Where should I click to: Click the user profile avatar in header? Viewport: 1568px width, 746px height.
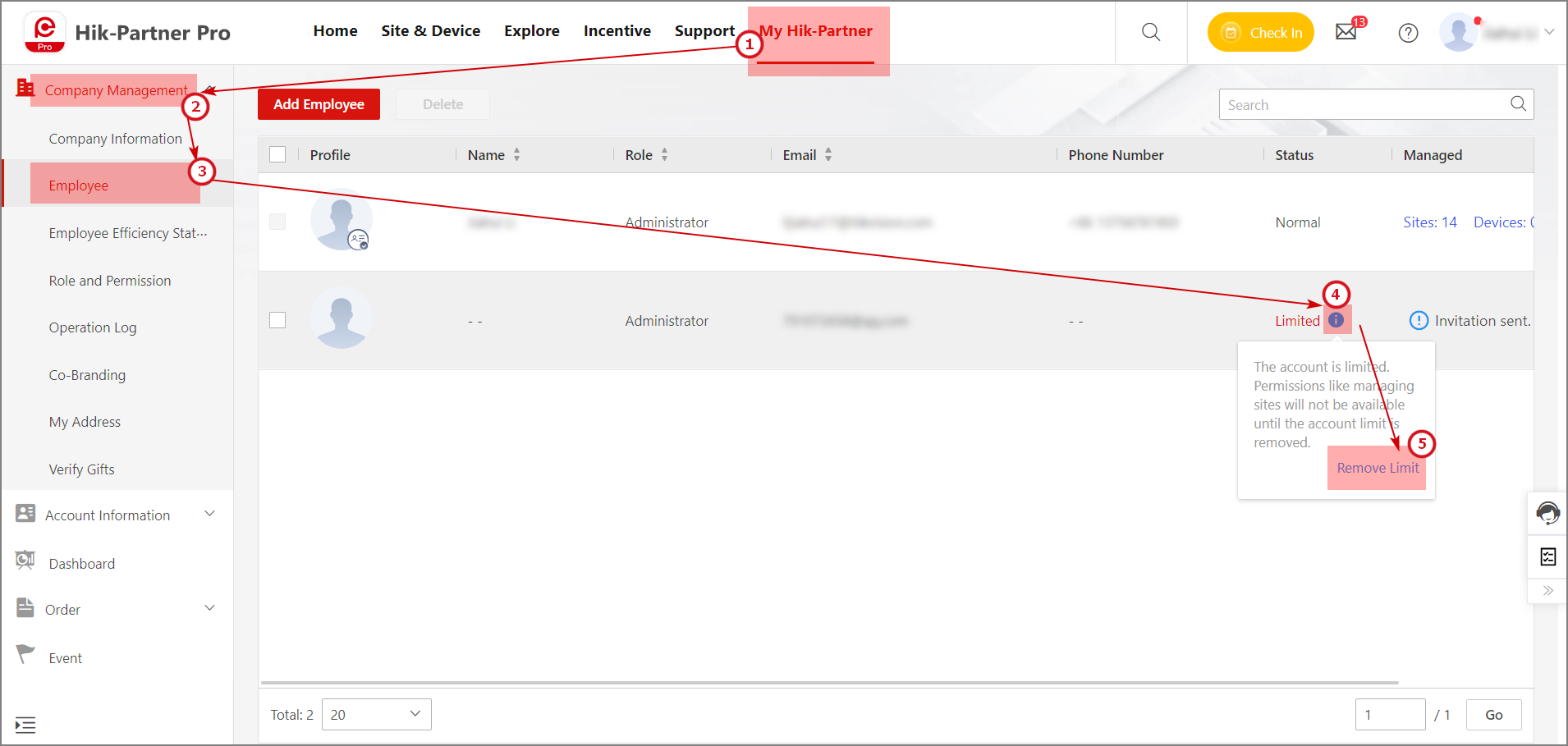[1459, 33]
